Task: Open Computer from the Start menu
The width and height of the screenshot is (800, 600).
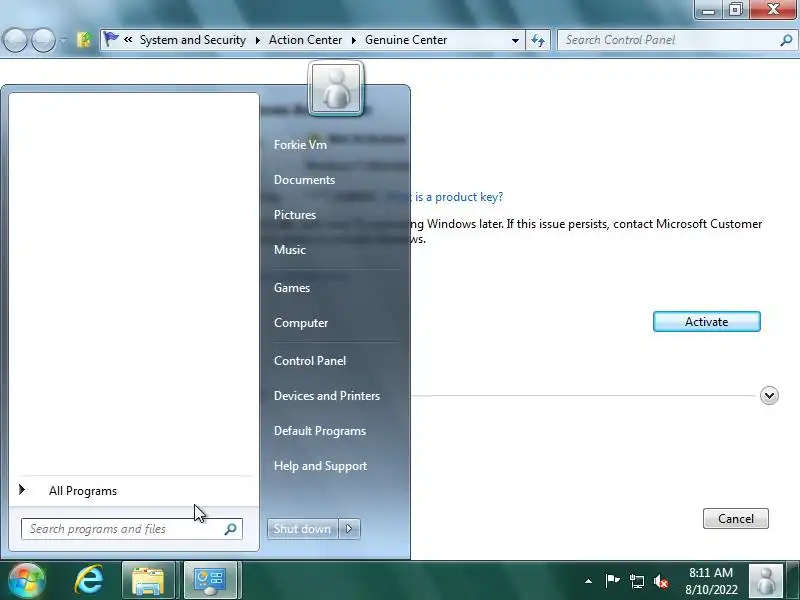Action: click(301, 323)
